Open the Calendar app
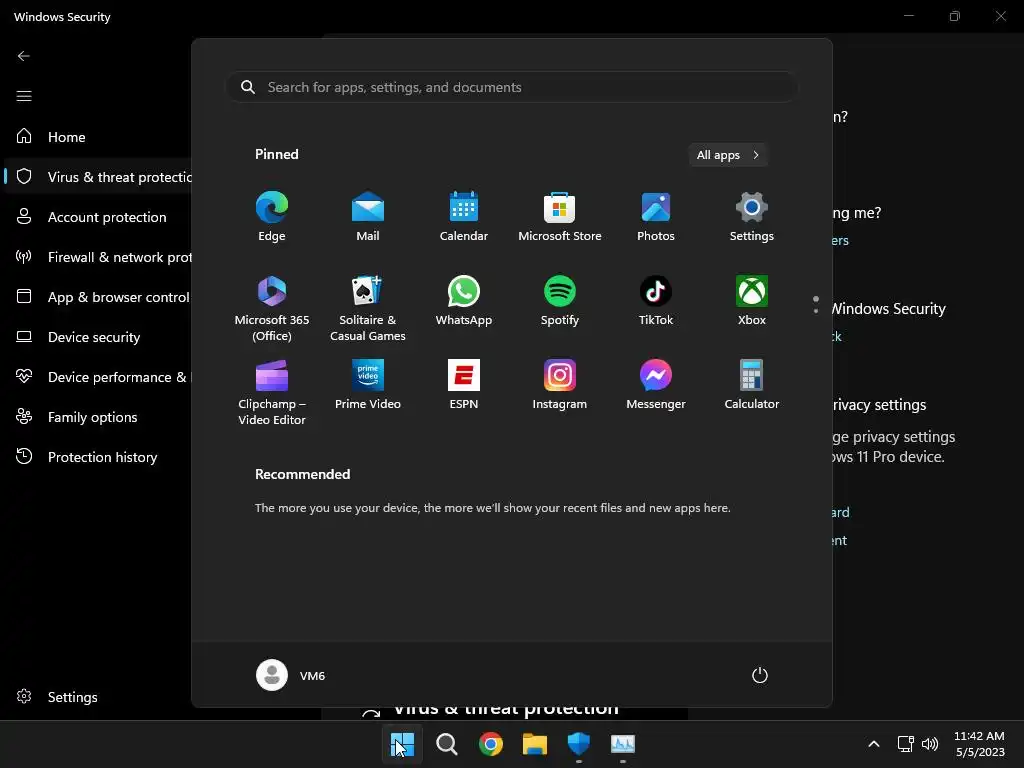The width and height of the screenshot is (1024, 768). pyautogui.click(x=464, y=216)
